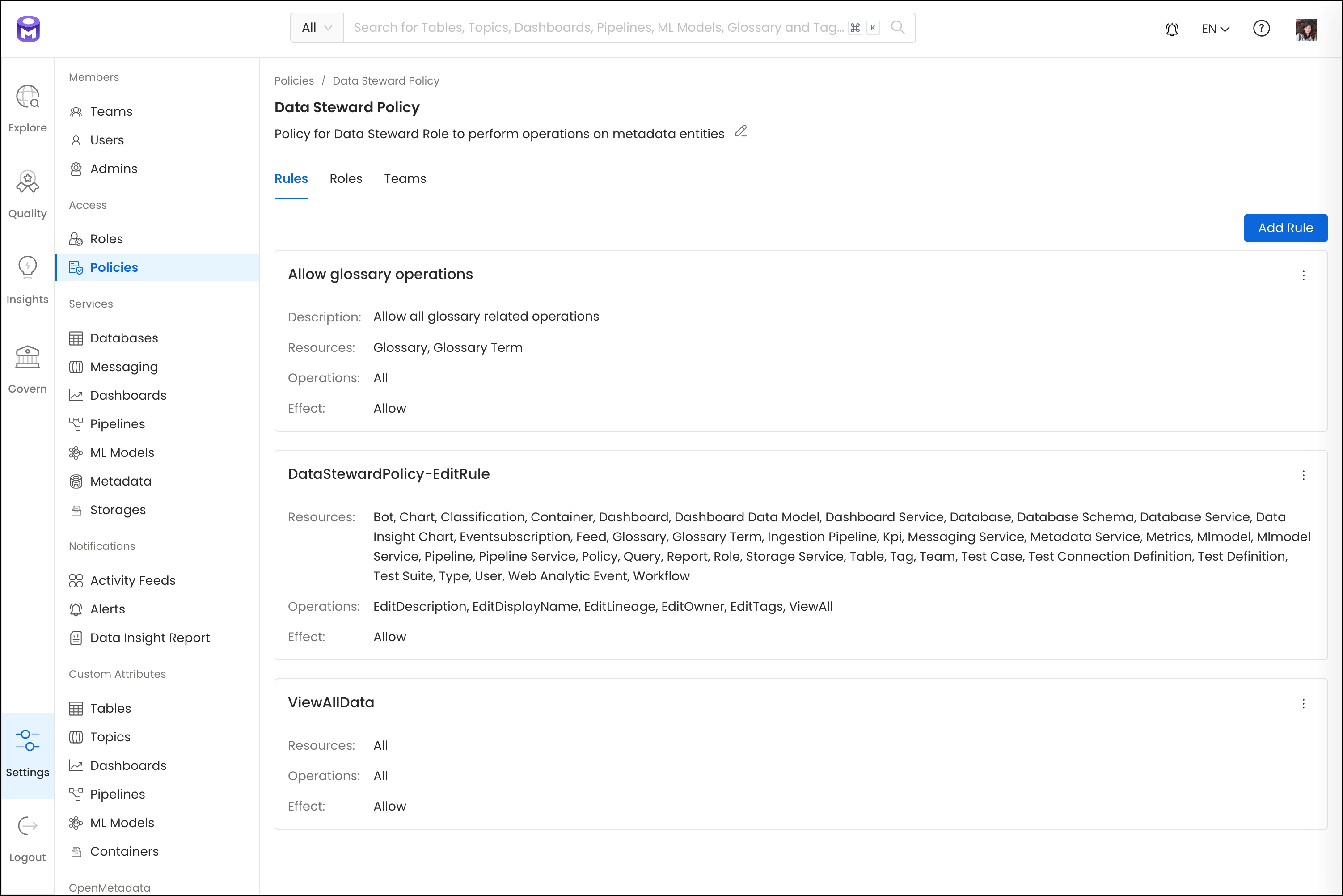
Task: Switch to the Roles tab
Action: 345,179
